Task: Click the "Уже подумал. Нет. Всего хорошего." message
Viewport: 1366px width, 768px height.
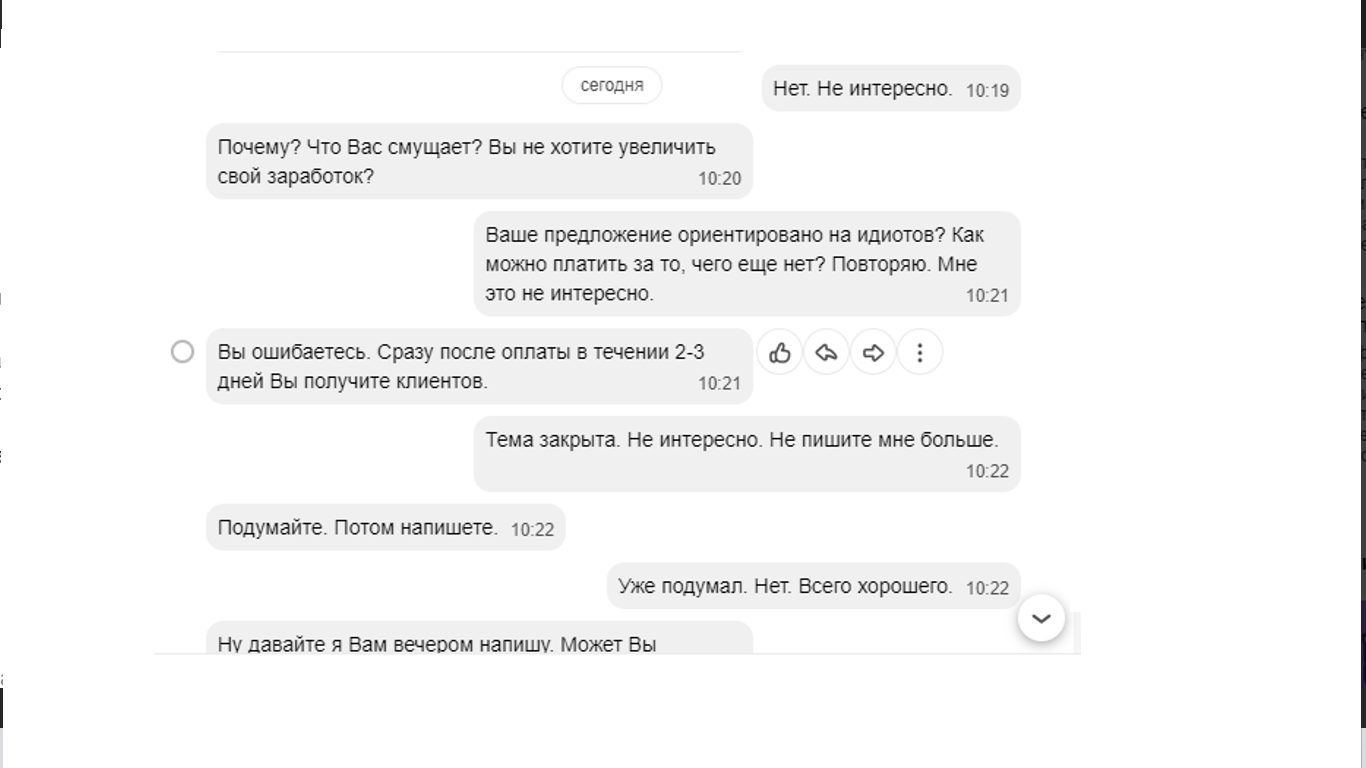Action: (x=785, y=586)
